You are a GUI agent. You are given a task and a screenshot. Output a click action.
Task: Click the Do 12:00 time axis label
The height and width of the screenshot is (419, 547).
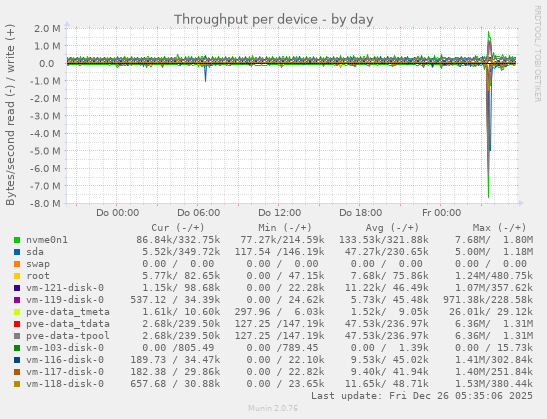(279, 213)
